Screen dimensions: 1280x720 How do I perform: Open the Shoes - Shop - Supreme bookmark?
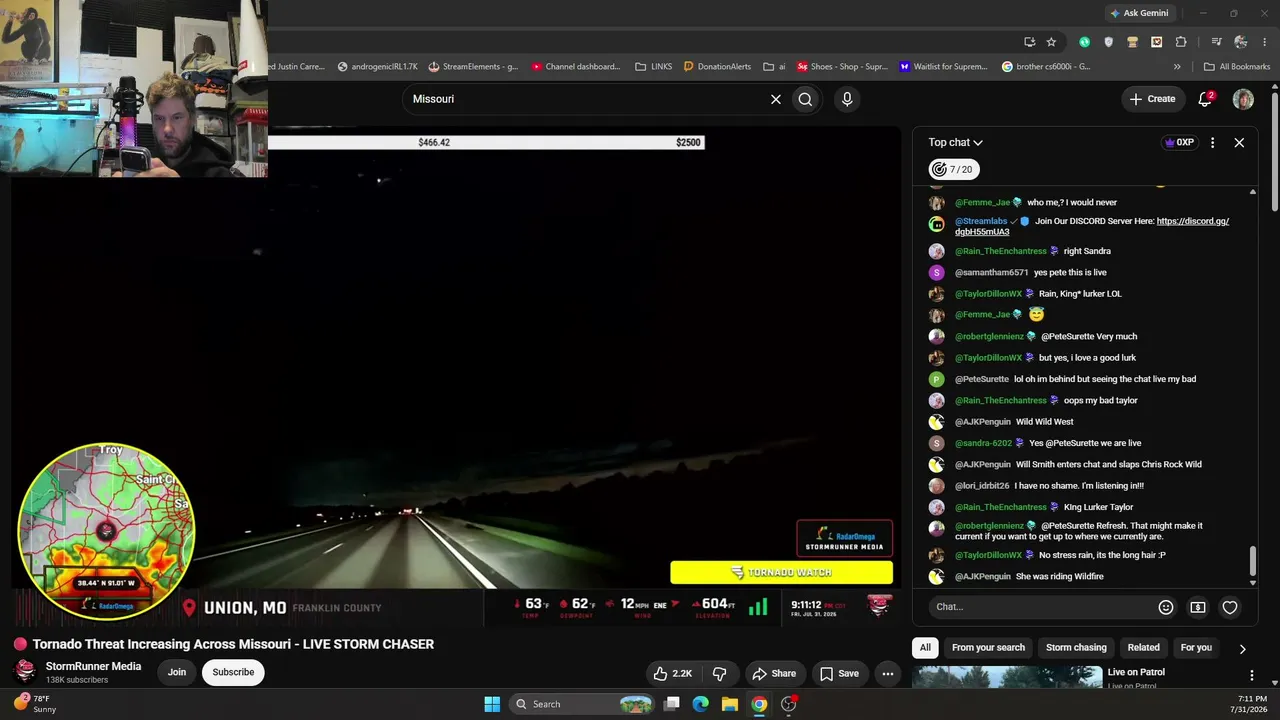842,67
